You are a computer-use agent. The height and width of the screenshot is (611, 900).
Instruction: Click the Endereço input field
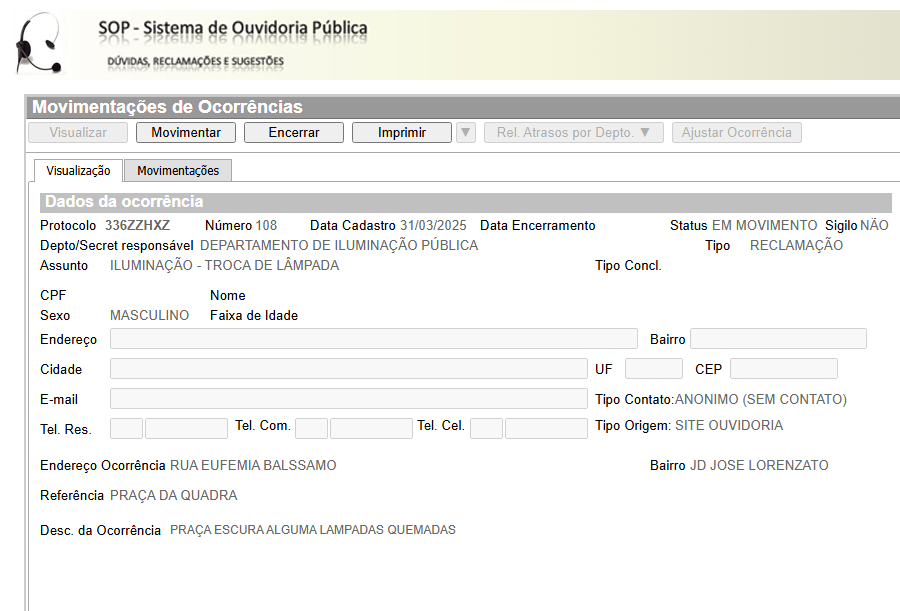point(373,339)
